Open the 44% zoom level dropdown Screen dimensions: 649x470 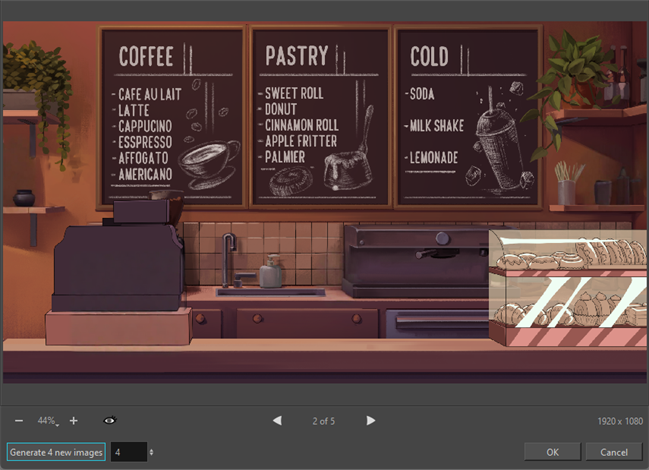click(x=48, y=421)
